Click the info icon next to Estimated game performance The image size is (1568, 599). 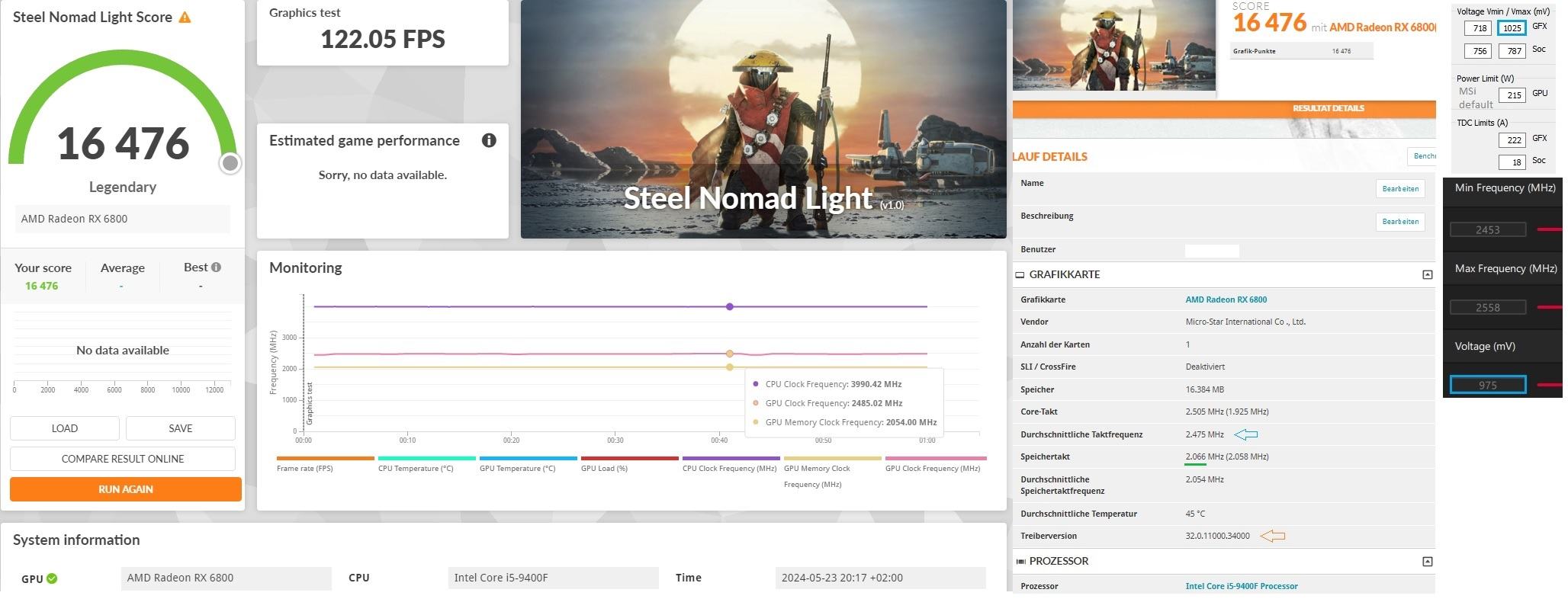[x=489, y=140]
